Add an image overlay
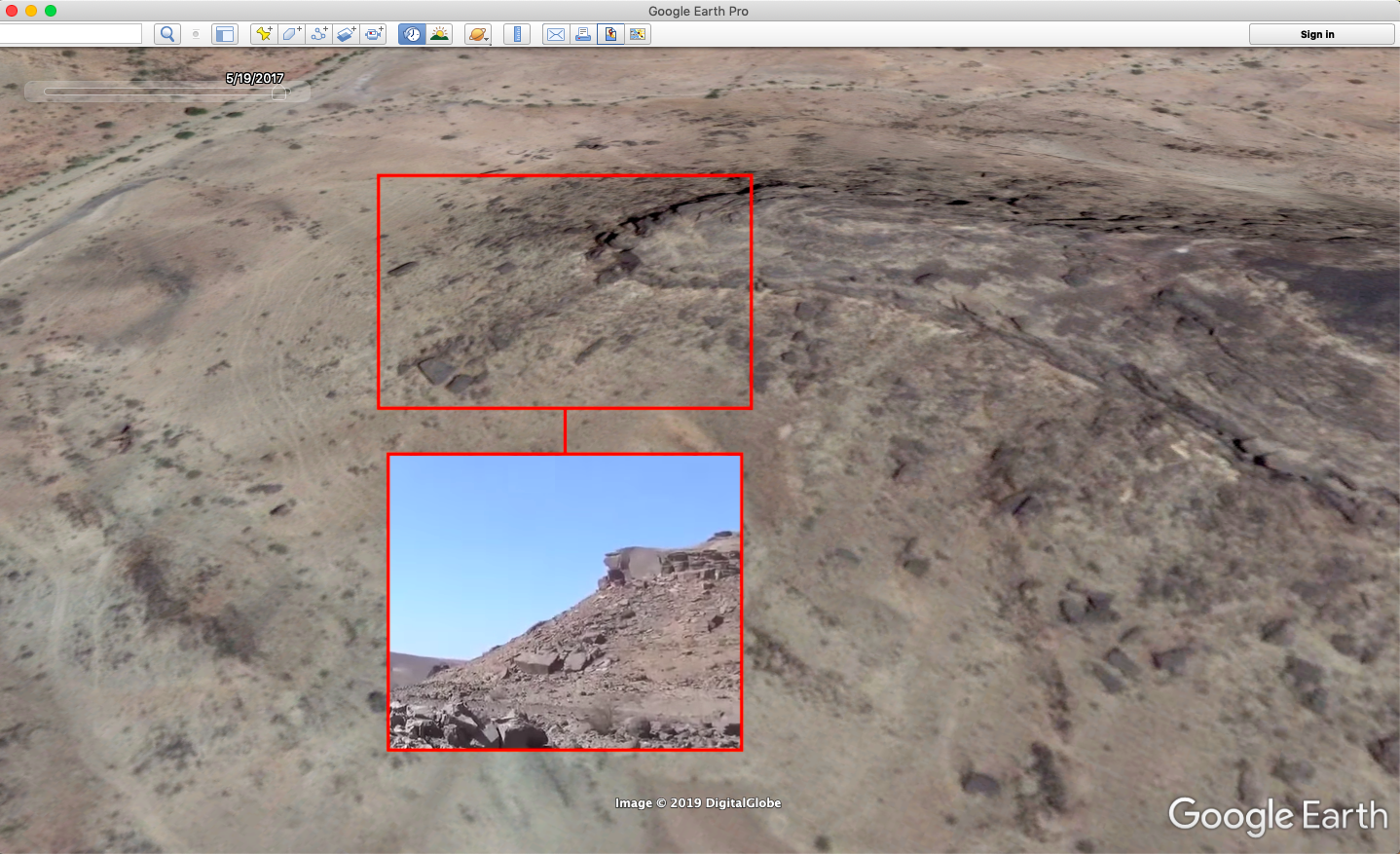The image size is (1400, 854). (347, 34)
